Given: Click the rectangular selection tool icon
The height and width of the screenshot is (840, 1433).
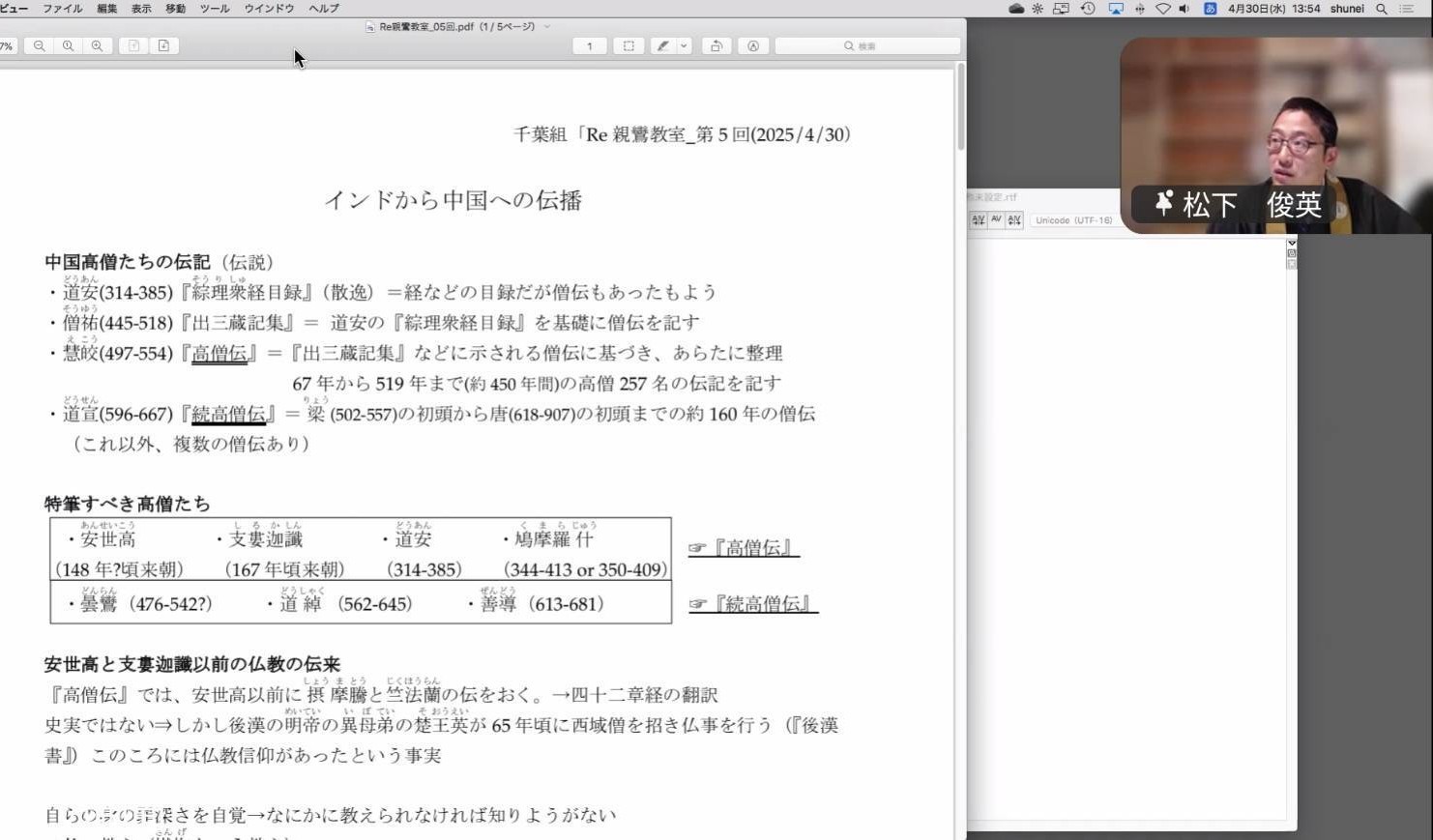Looking at the screenshot, I should click(629, 45).
